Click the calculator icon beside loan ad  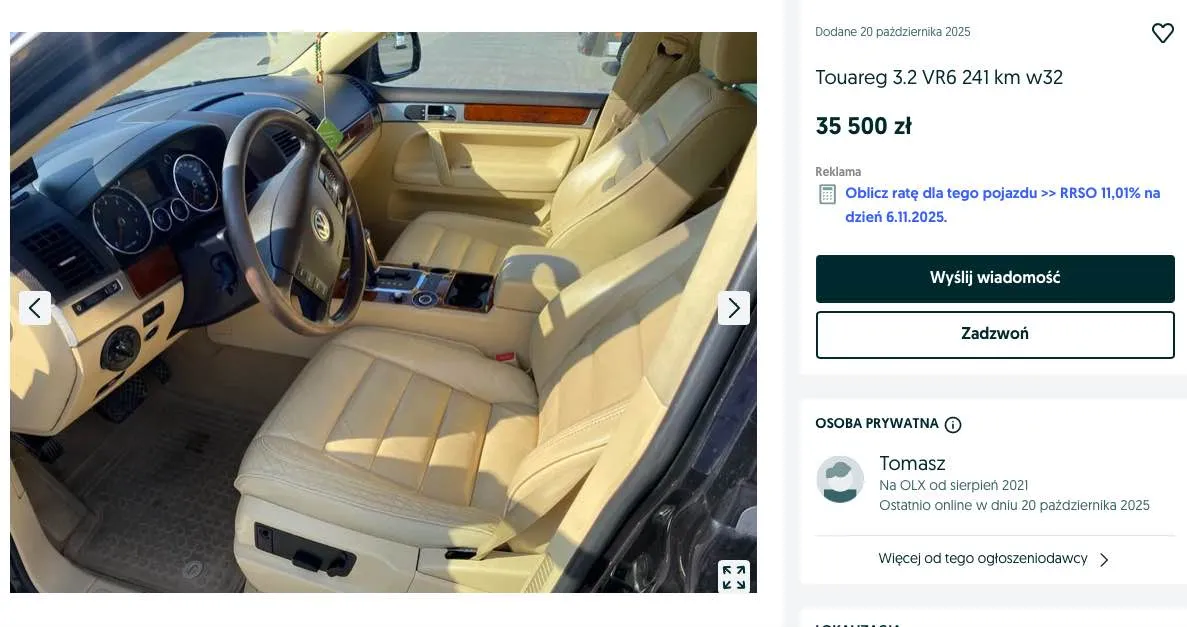point(827,195)
